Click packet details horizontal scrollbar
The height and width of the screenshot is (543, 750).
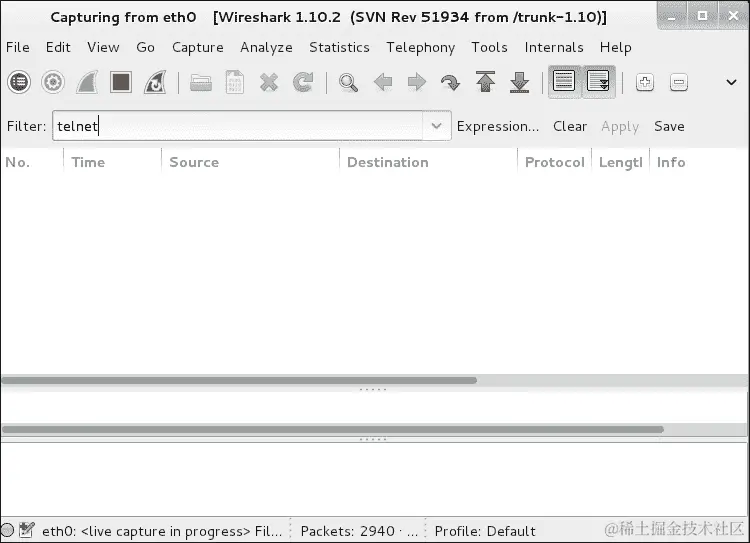(332, 430)
